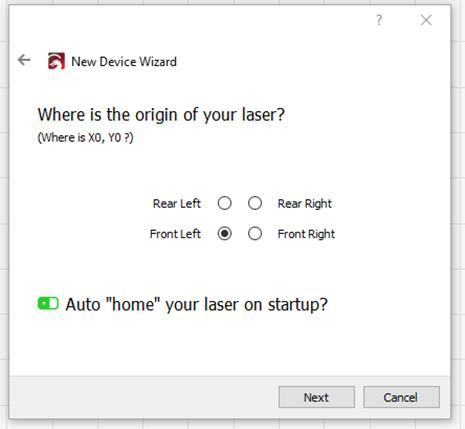Open help with the question mark icon
This screenshot has width=465, height=429.
point(379,20)
